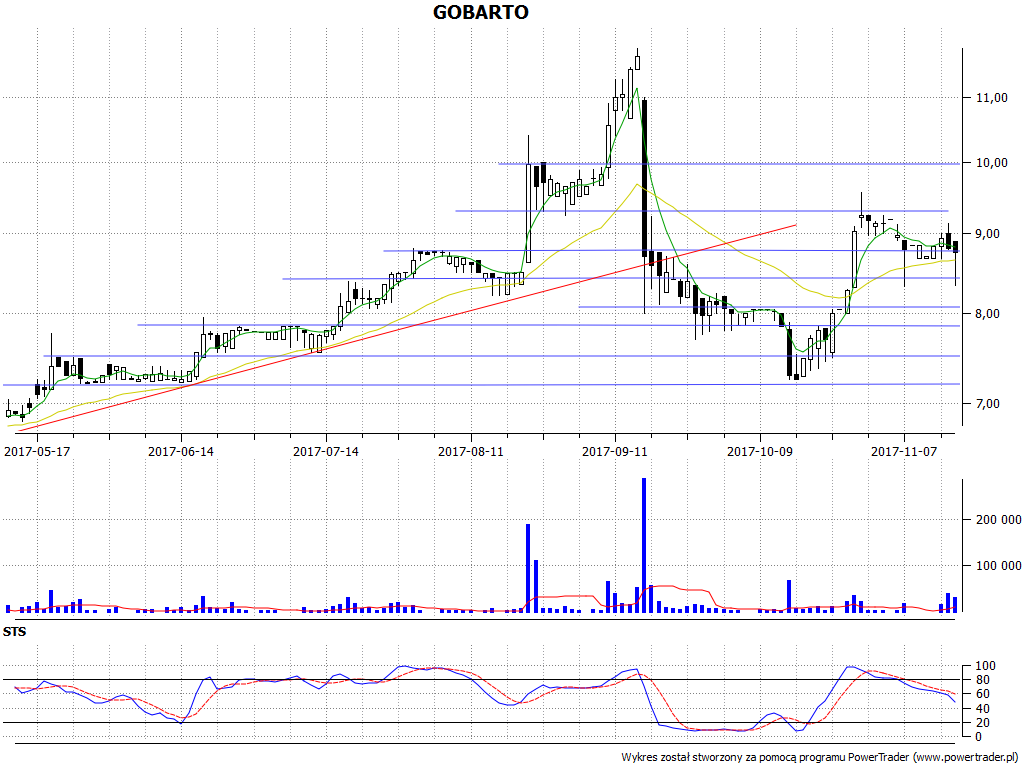Select the 2017-09-11 date label
Image resolution: width=1024 pixels, height=768 pixels.
615,451
